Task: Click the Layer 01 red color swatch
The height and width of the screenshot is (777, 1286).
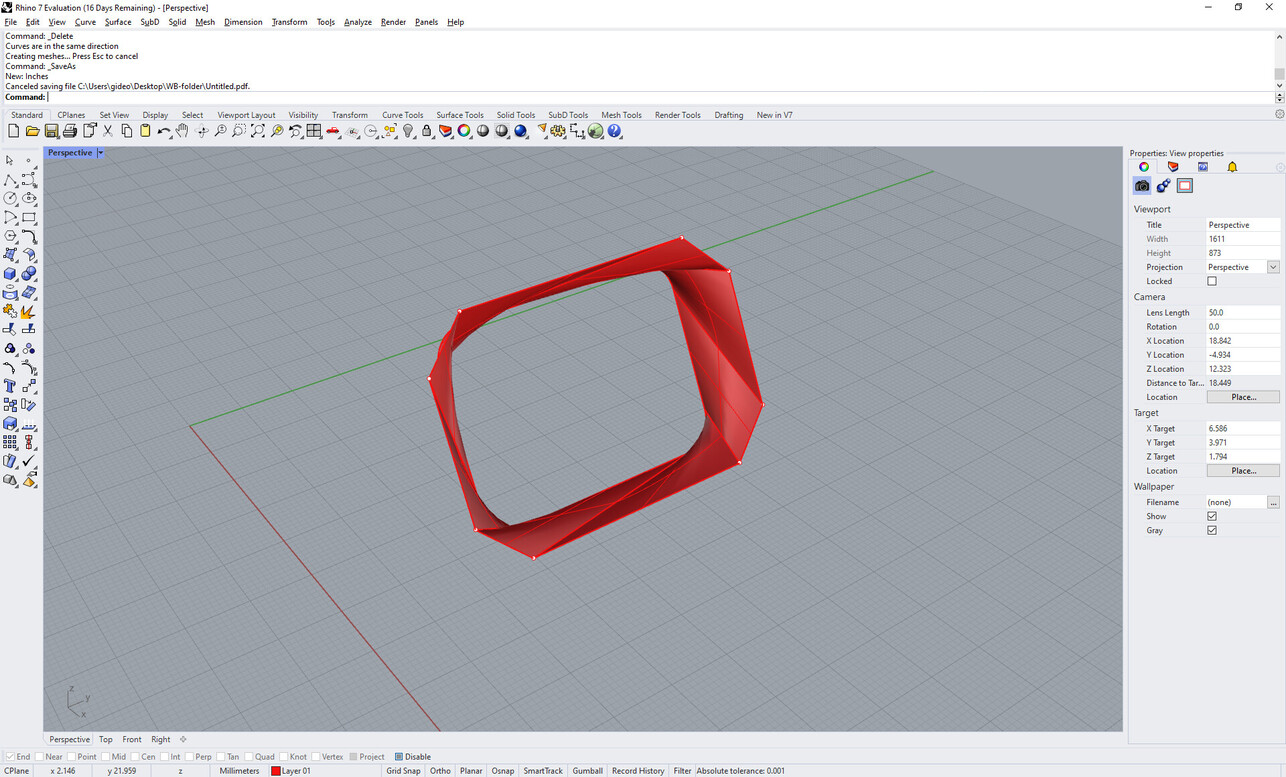Action: click(276, 771)
